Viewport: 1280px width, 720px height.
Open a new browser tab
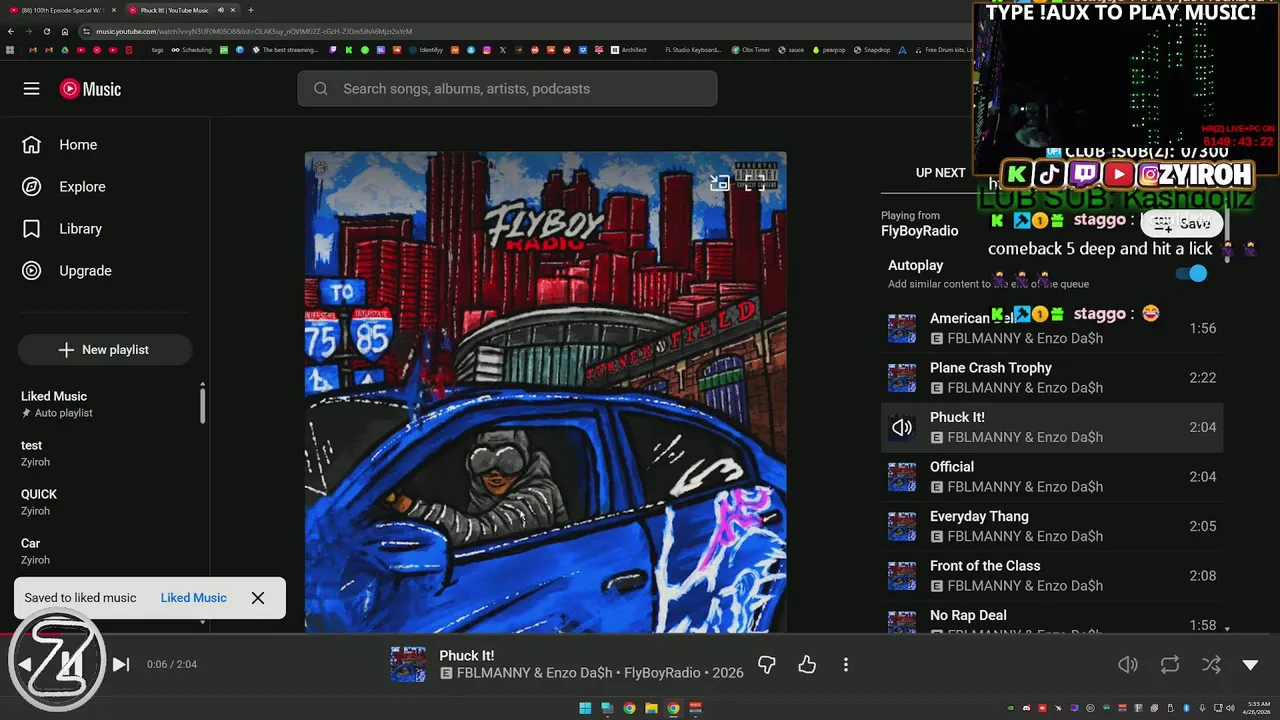point(250,10)
